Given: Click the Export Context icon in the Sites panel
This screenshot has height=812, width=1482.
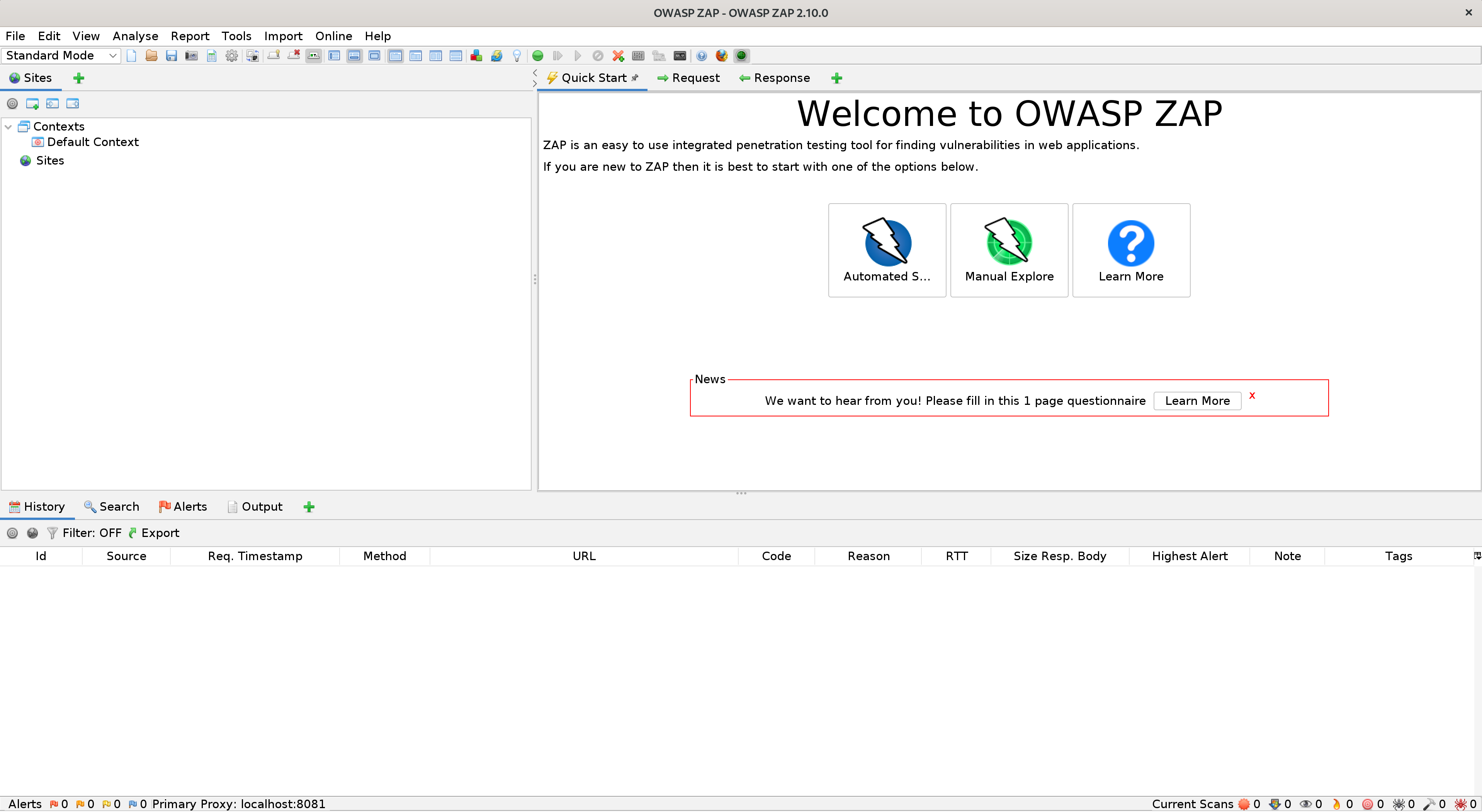Looking at the screenshot, I should 73,104.
